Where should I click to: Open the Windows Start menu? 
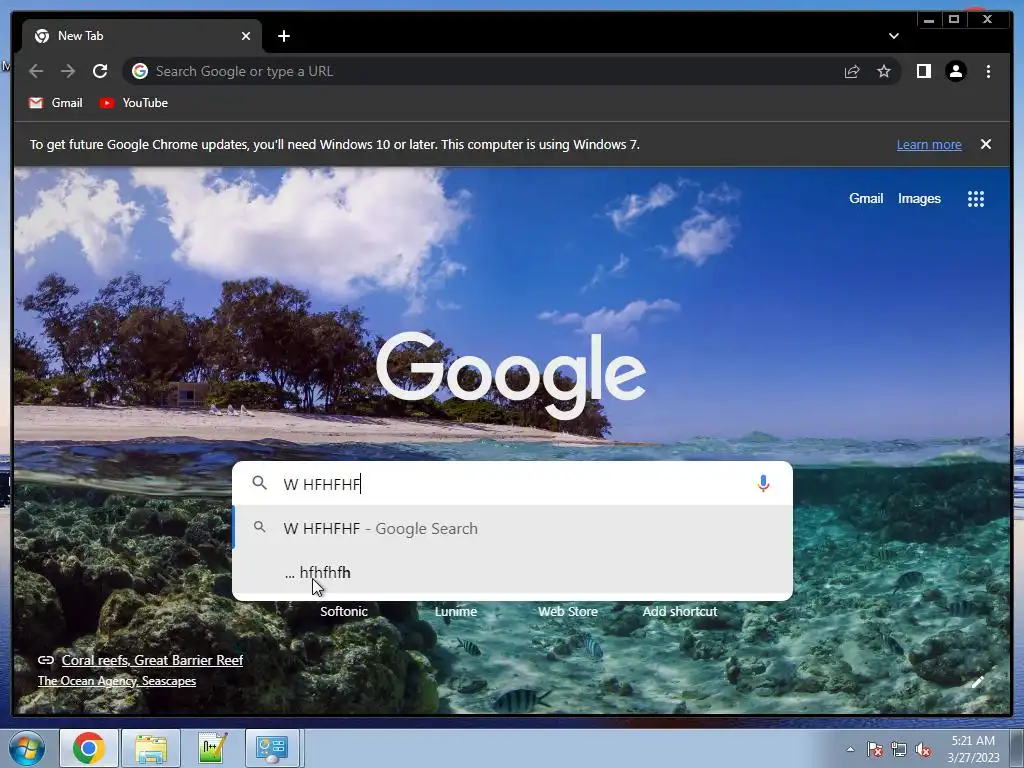pyautogui.click(x=27, y=748)
